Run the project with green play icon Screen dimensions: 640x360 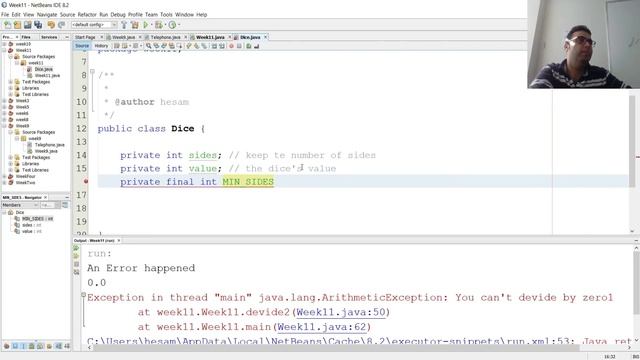(x=145, y=25)
